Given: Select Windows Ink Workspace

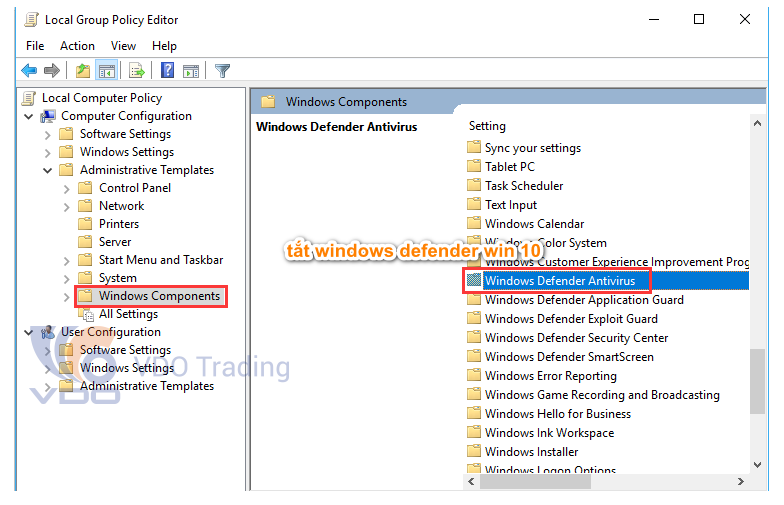Looking at the screenshot, I should point(549,432).
